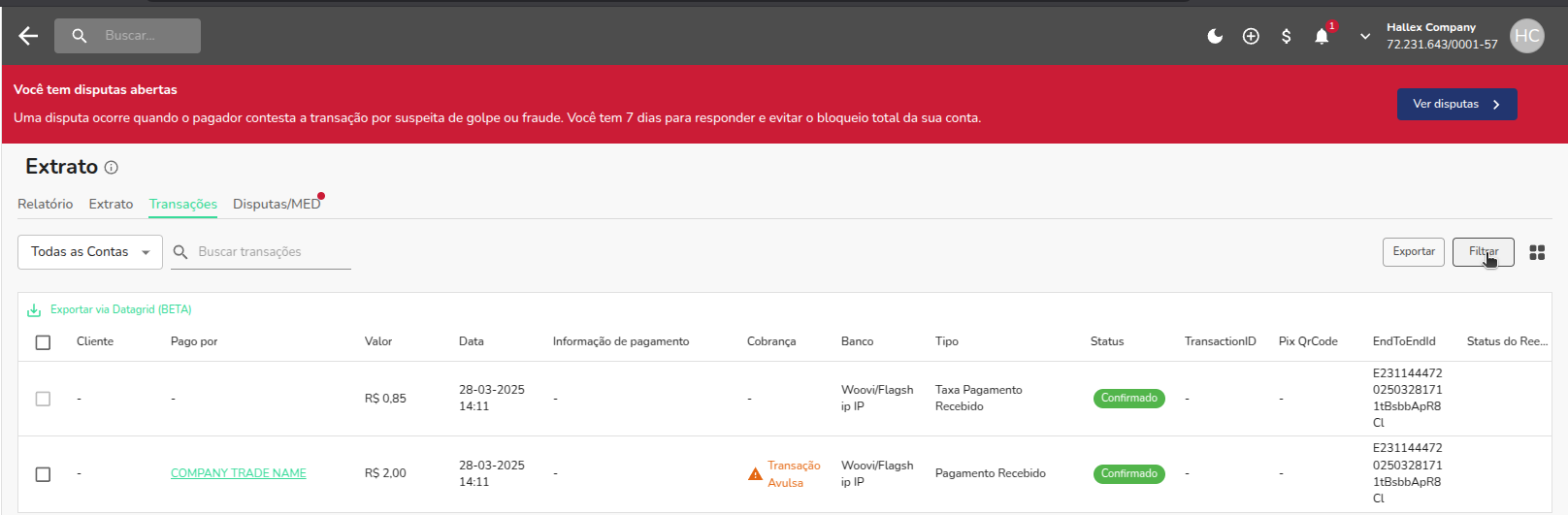1568x515 pixels.
Task: Click the Extrato info icon
Action: pos(112,168)
